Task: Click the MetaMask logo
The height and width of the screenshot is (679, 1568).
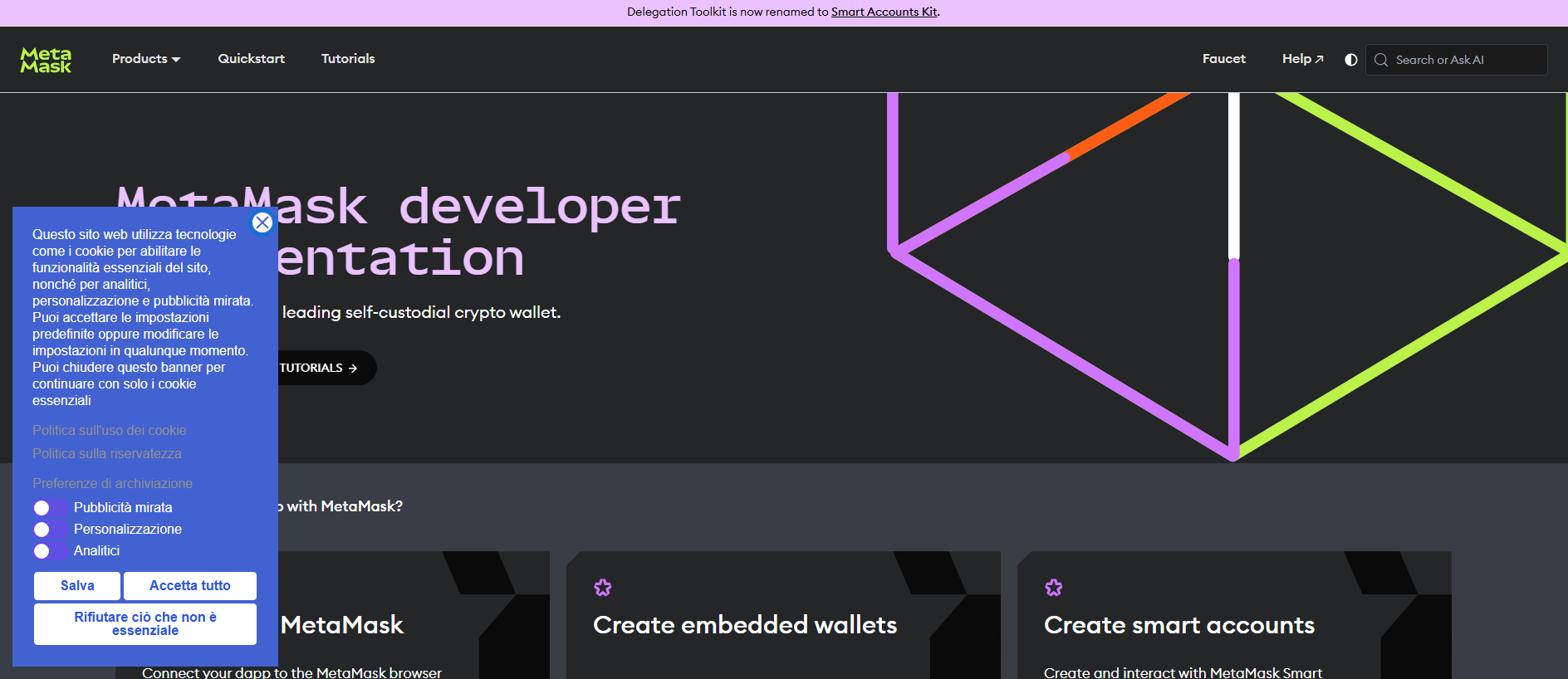Action: click(46, 60)
